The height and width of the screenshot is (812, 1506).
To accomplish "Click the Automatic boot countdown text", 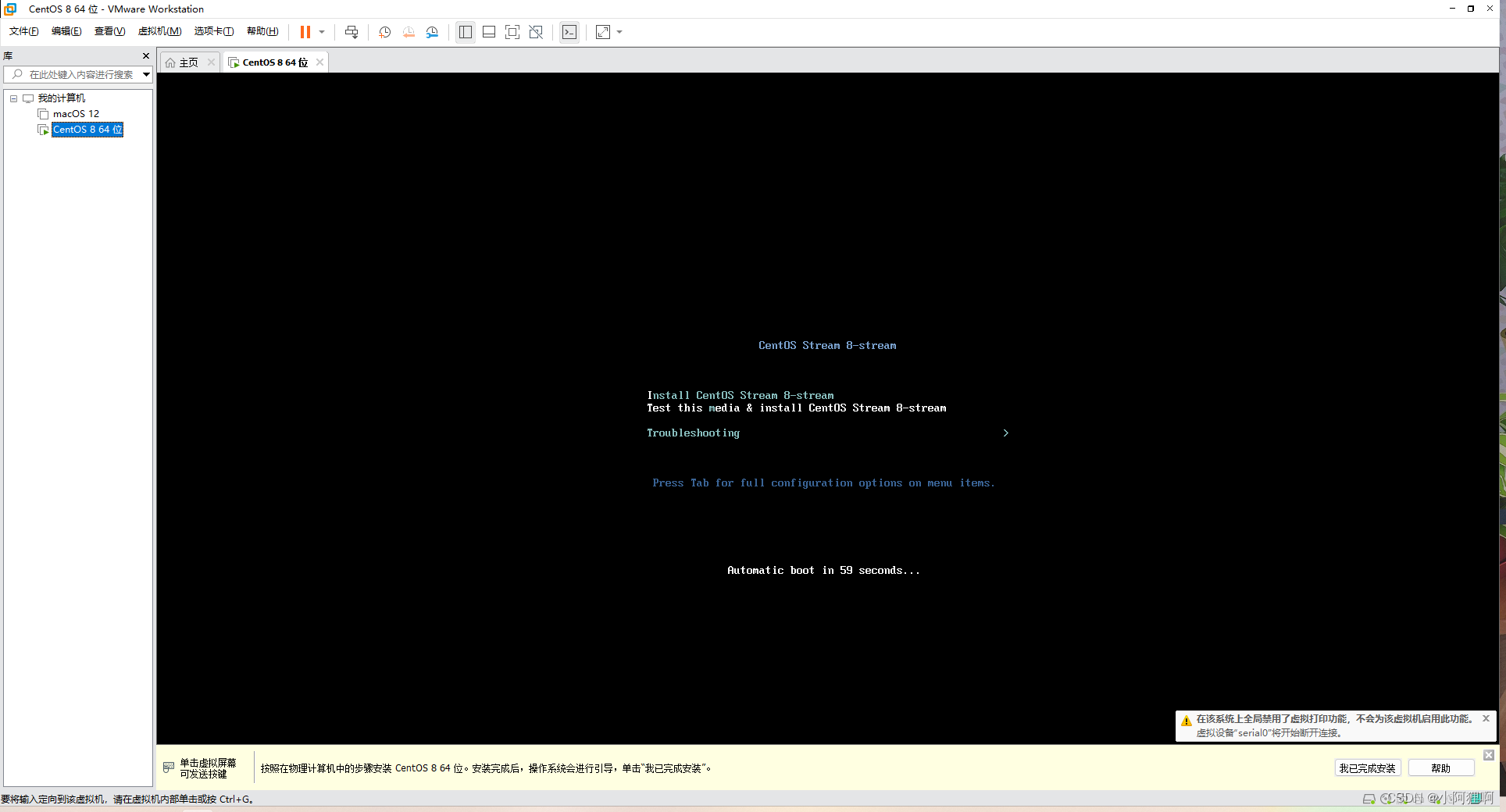I will click(x=823, y=571).
